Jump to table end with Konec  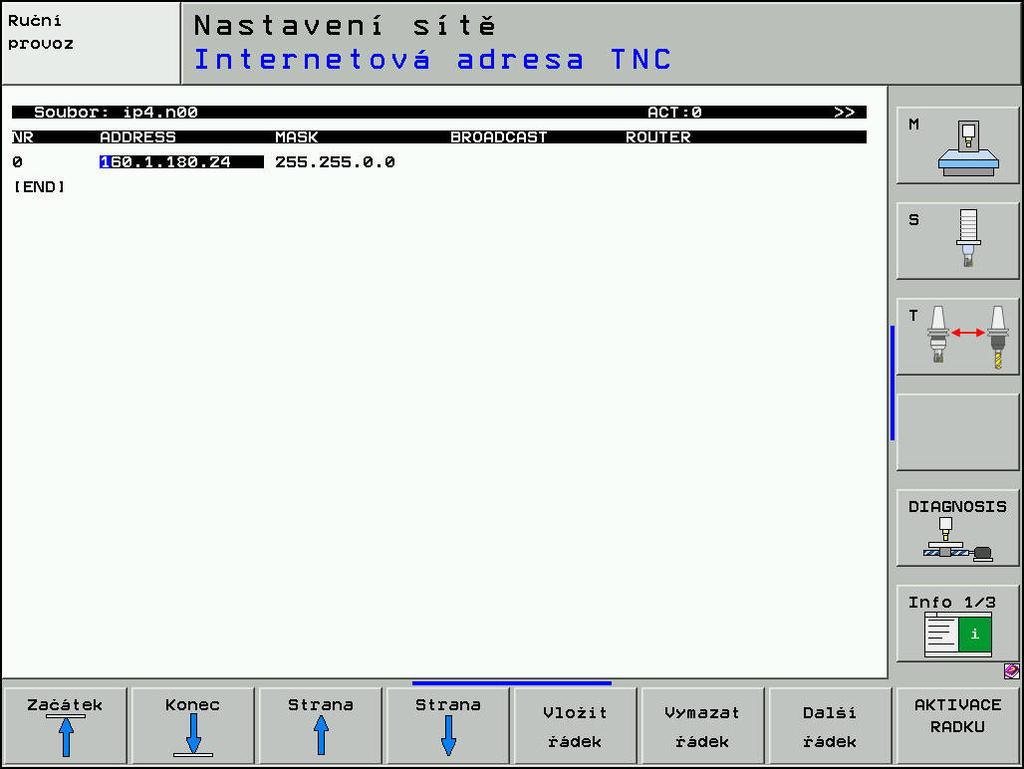[193, 725]
